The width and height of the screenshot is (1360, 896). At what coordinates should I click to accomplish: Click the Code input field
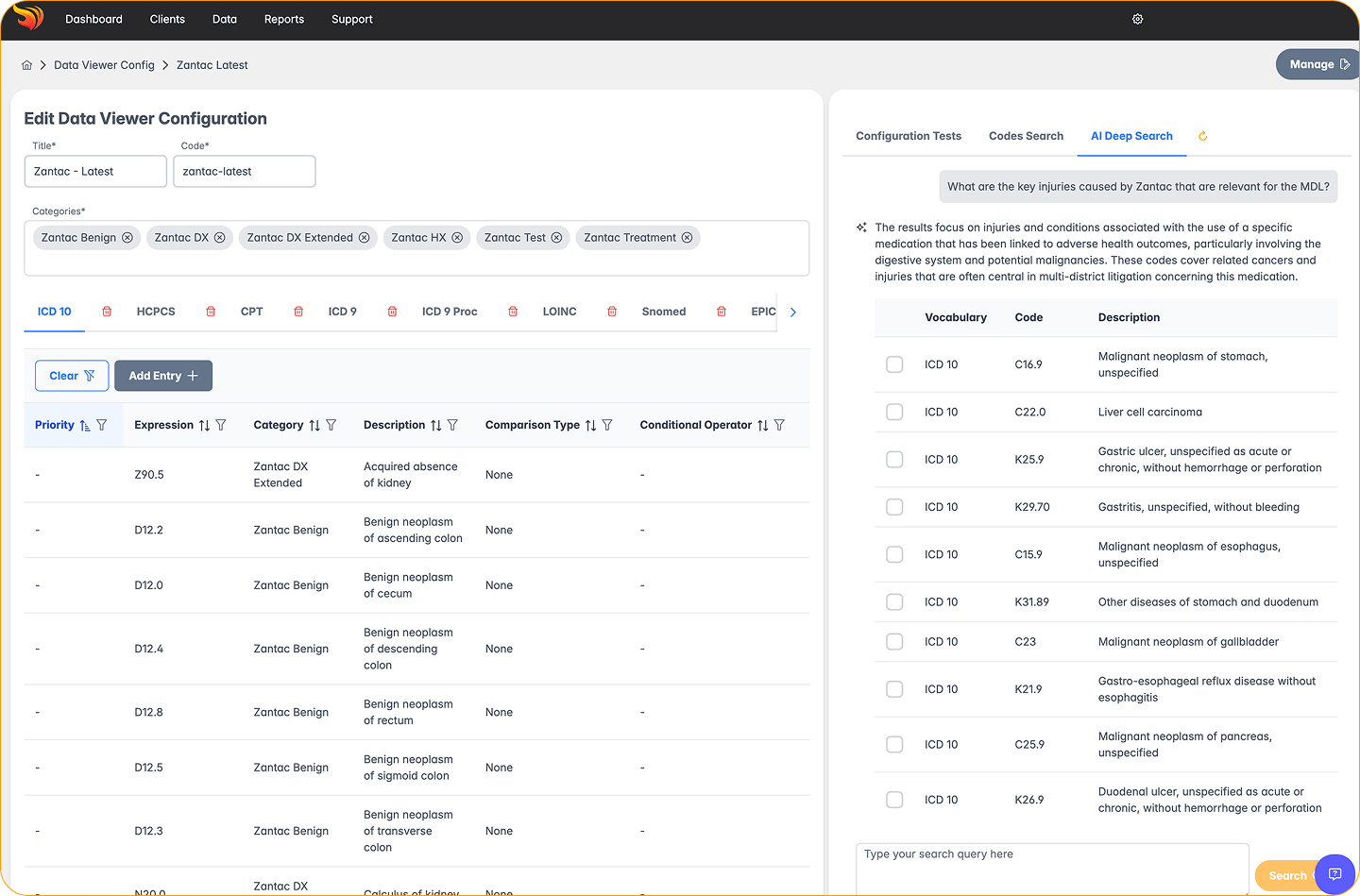[245, 172]
